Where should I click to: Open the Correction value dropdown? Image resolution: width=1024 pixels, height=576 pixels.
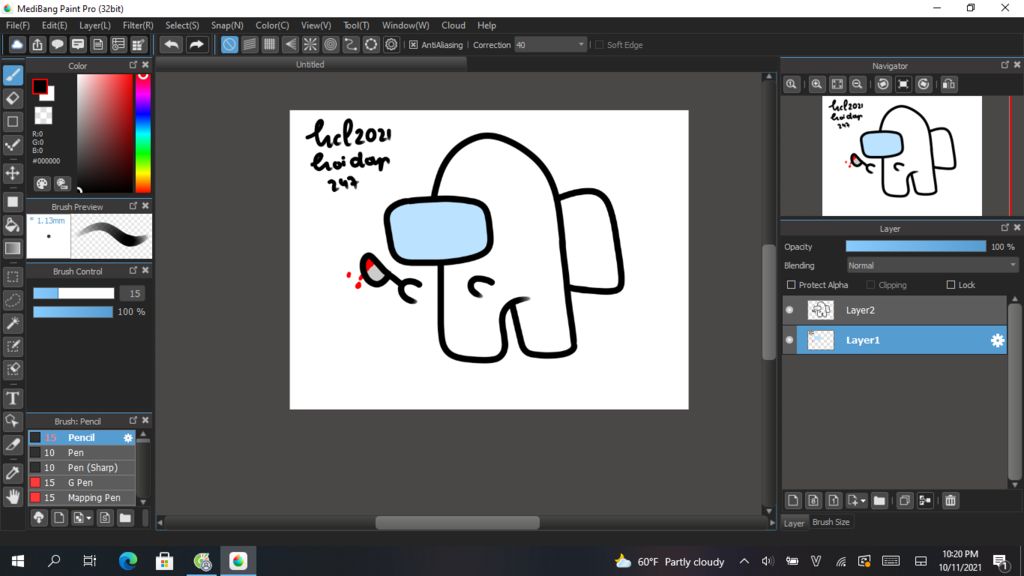581,45
